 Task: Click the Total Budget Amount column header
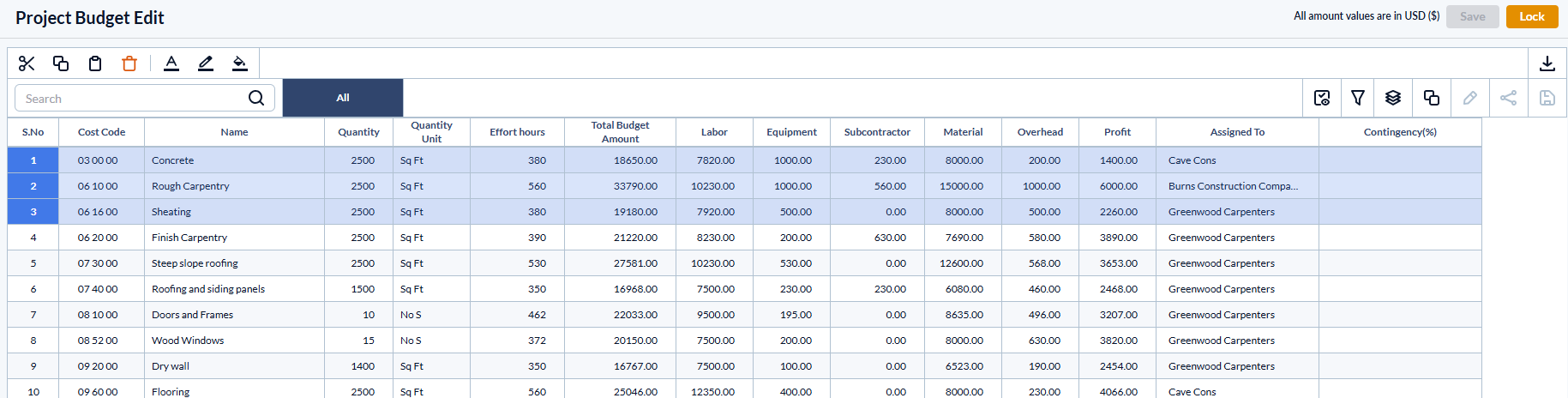coord(620,132)
